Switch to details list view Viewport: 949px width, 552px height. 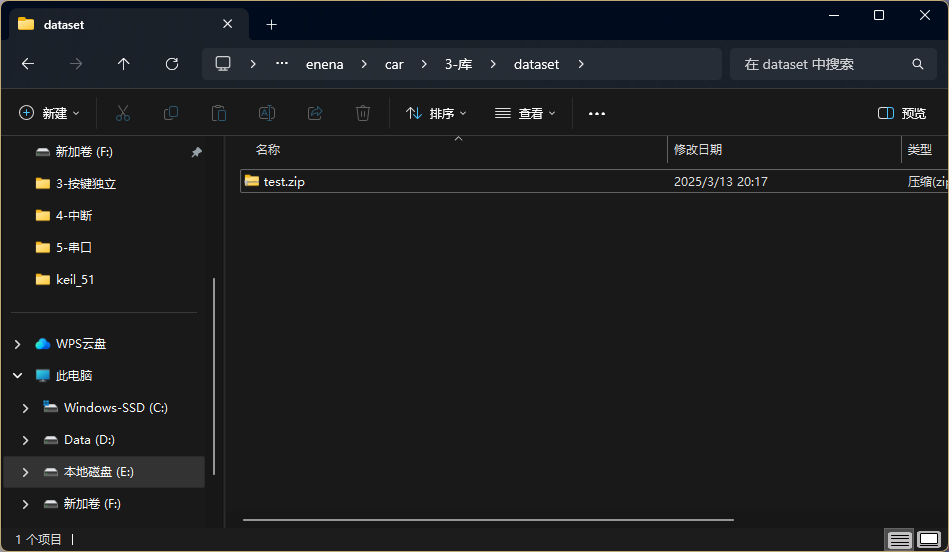tap(899, 540)
